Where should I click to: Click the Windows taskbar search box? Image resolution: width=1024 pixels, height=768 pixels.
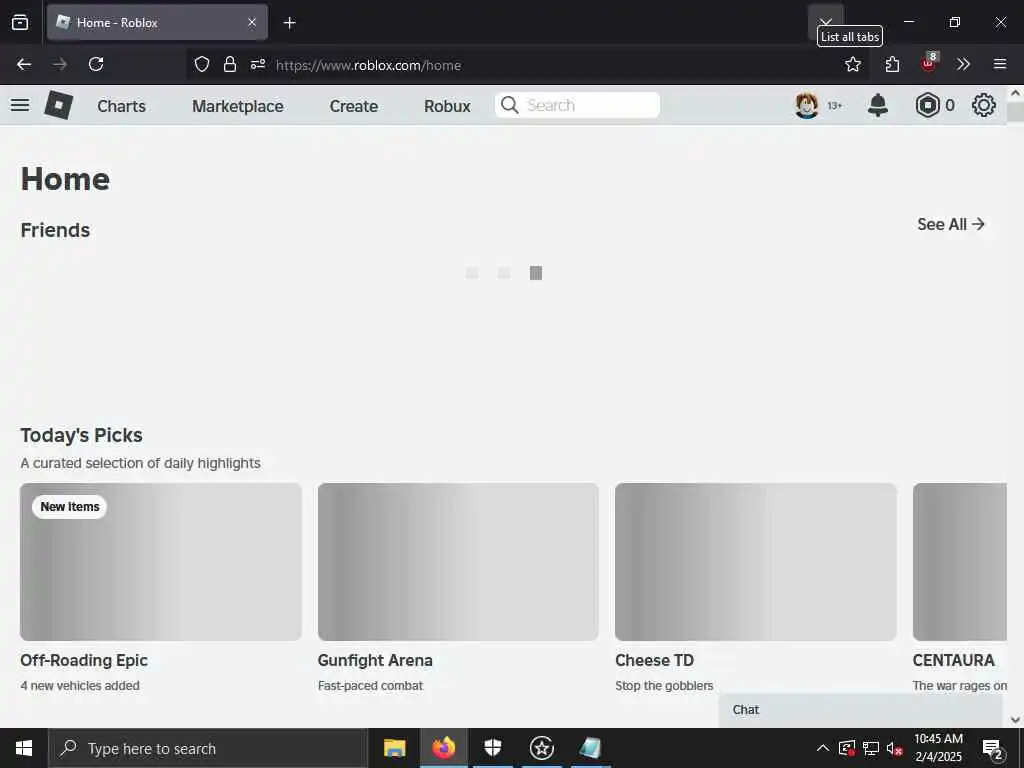click(208, 748)
